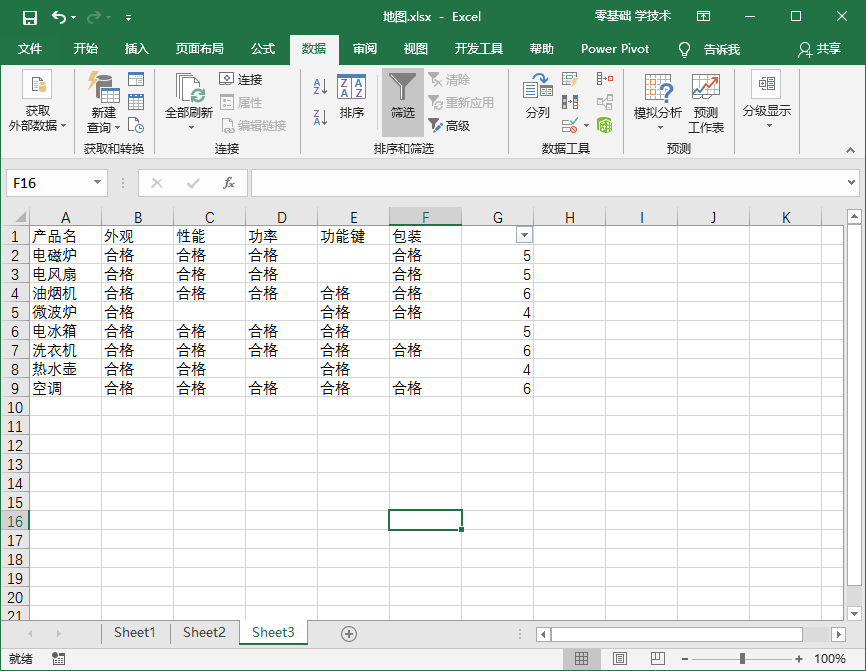Switch to the 开始 ribbon tab
866x671 pixels.
click(x=84, y=48)
